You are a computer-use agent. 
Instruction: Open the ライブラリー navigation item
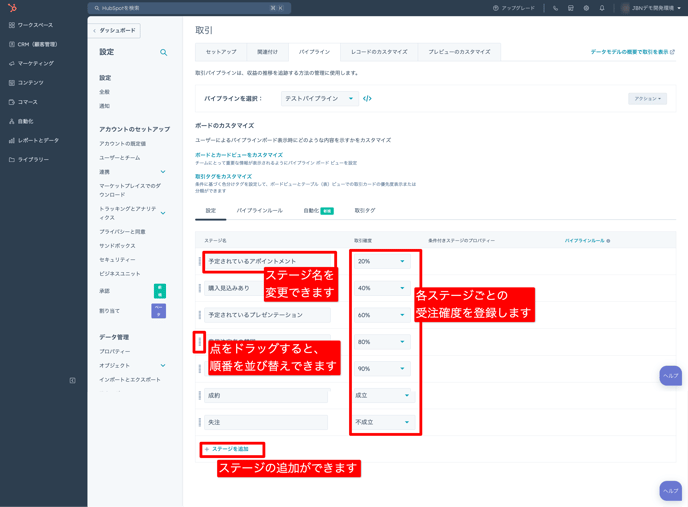(x=29, y=160)
